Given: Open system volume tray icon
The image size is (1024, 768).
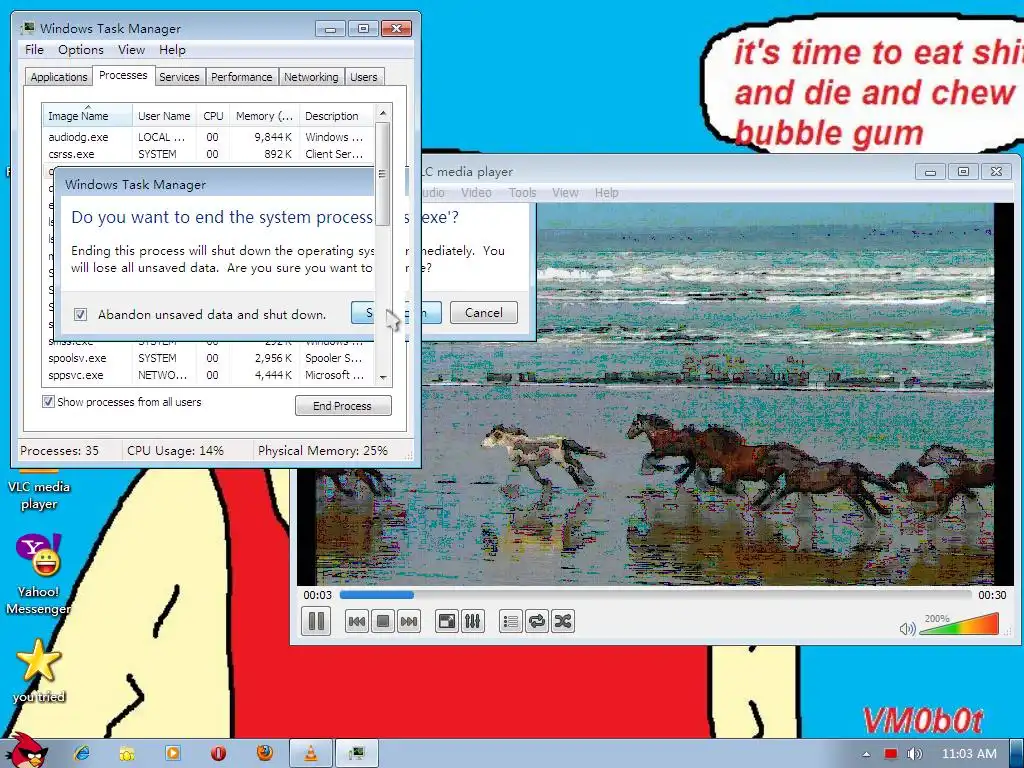Looking at the screenshot, I should (914, 754).
